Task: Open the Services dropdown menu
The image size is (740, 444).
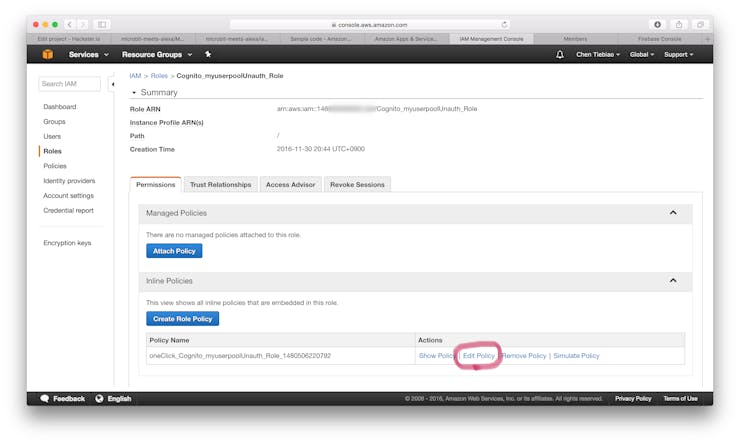Action: (x=88, y=55)
